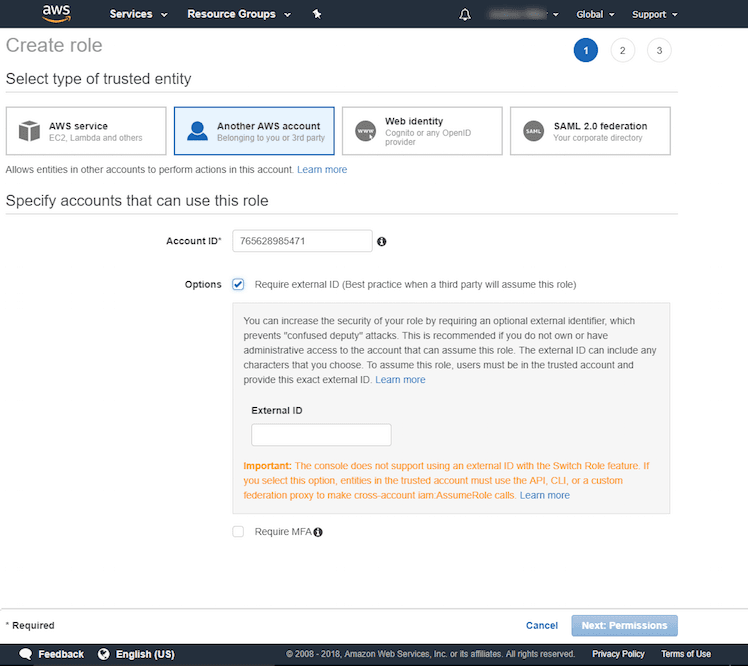Uncheck the Require external ID checkbox

[238, 284]
